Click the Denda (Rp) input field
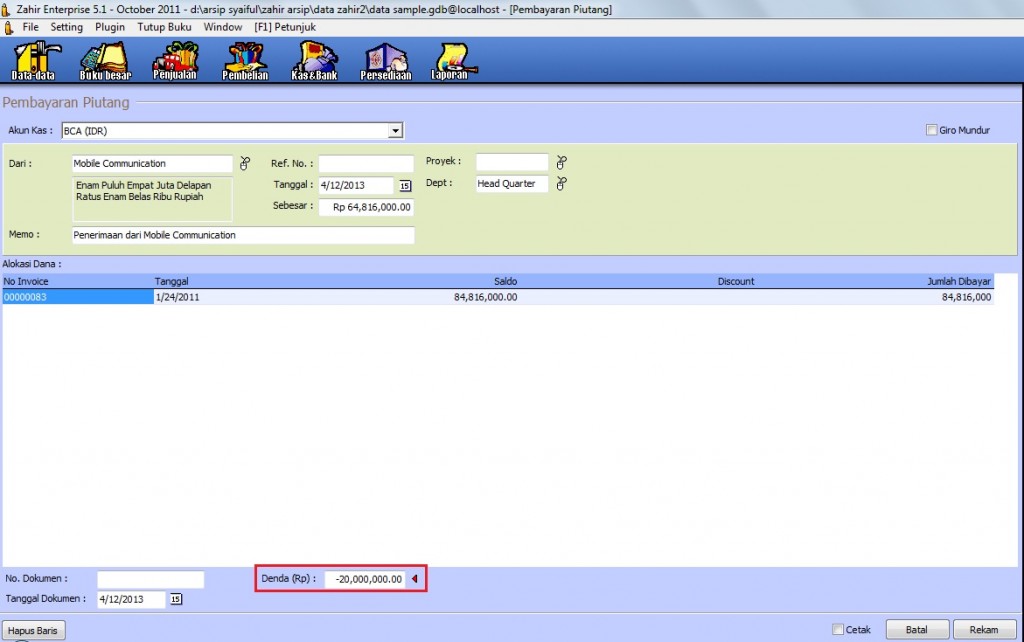The image size is (1024, 642). pyautogui.click(x=366, y=579)
